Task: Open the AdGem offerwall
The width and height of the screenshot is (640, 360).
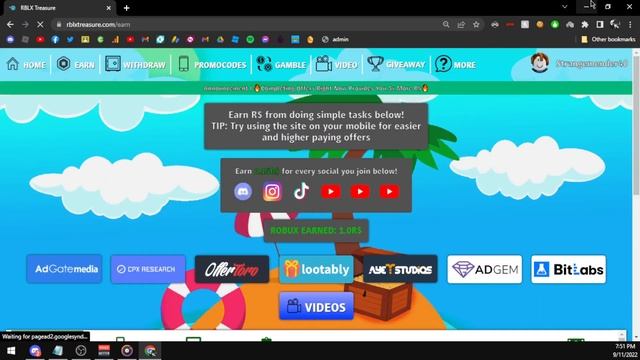Action: coord(484,269)
